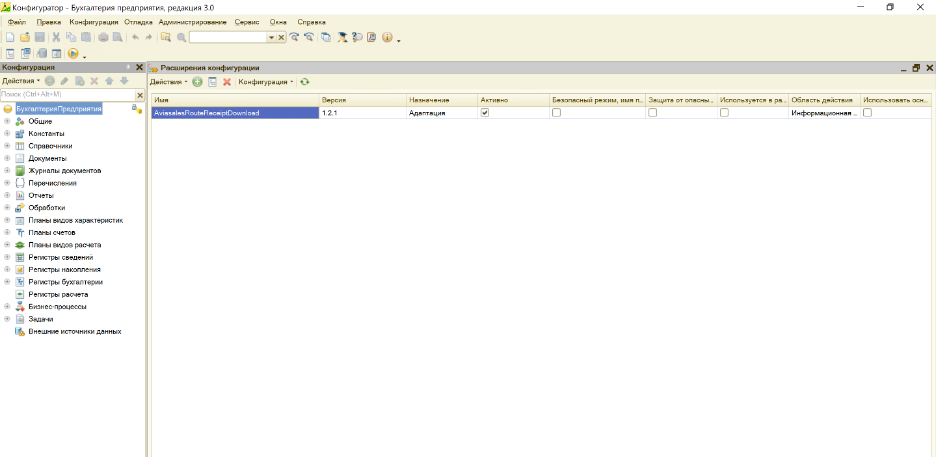Screen dimensions: 936x458
Task: Click the Syntax assistant graduate icon
Action: pos(342,37)
